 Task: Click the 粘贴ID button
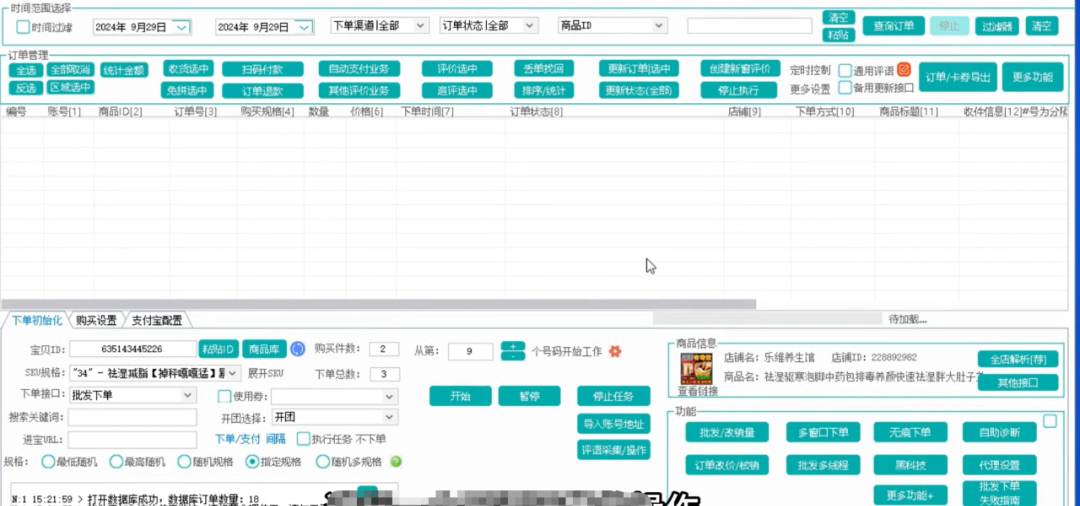219,349
